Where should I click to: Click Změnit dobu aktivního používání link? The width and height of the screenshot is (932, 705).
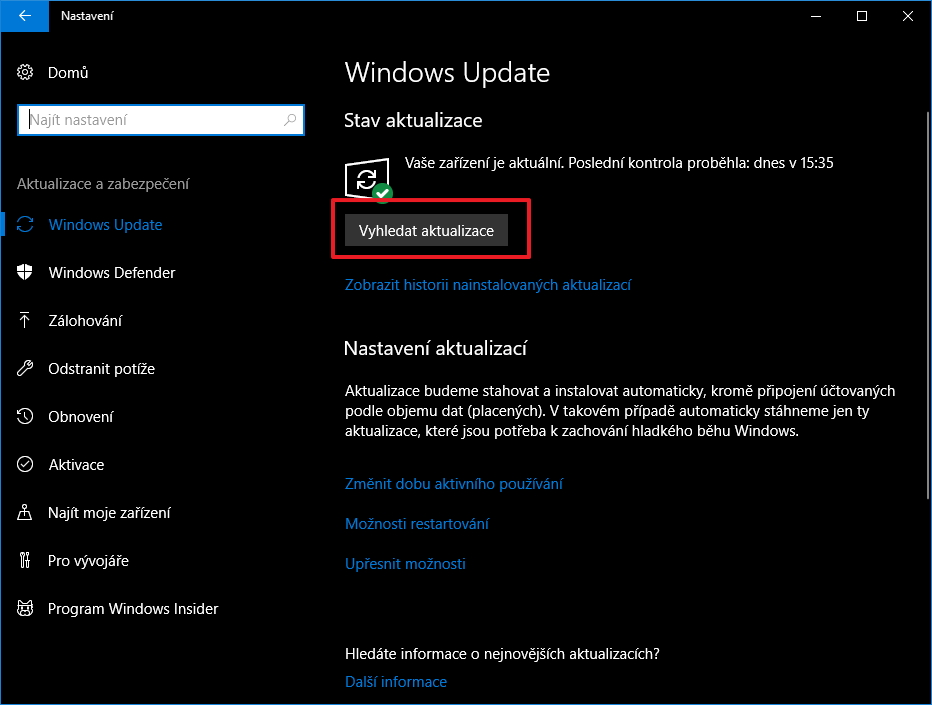coord(454,484)
